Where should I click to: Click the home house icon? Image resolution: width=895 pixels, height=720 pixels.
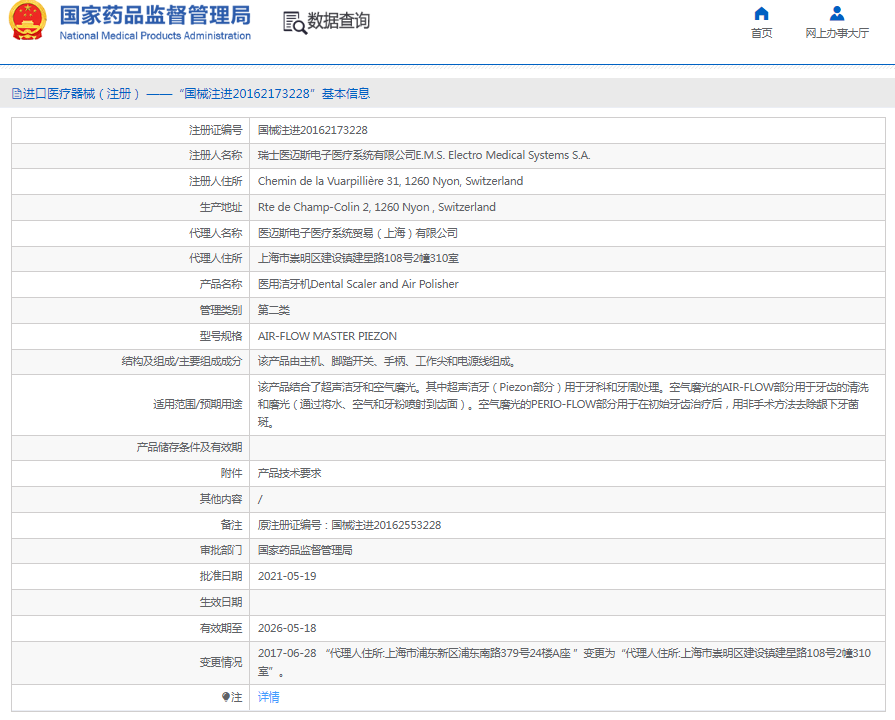[x=761, y=13]
